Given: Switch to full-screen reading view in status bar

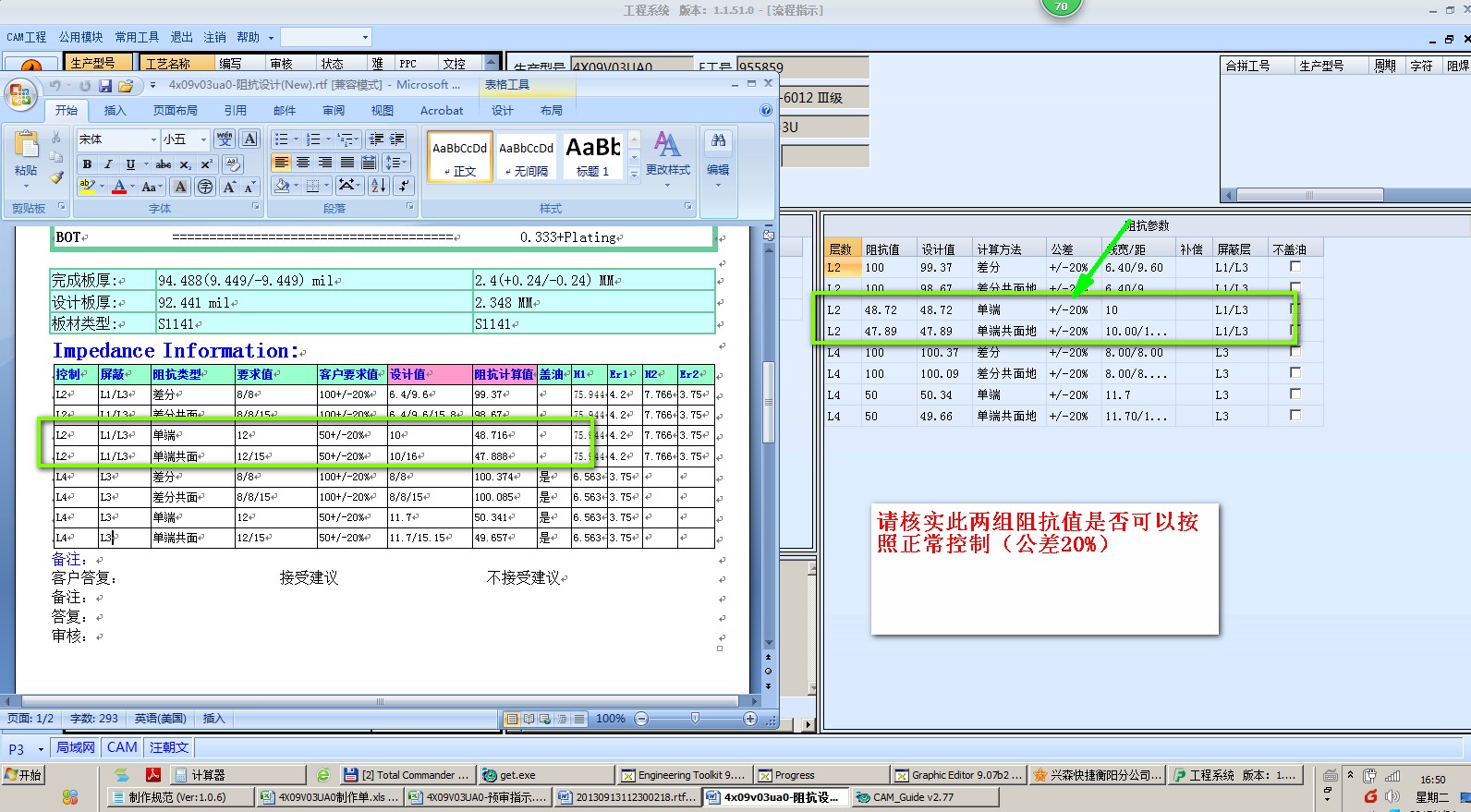Looking at the screenshot, I should [529, 718].
